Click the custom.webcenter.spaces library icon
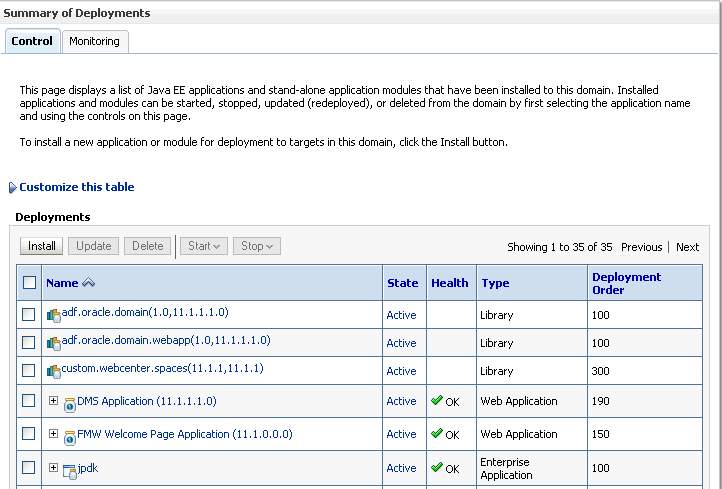722x489 pixels. [54, 371]
